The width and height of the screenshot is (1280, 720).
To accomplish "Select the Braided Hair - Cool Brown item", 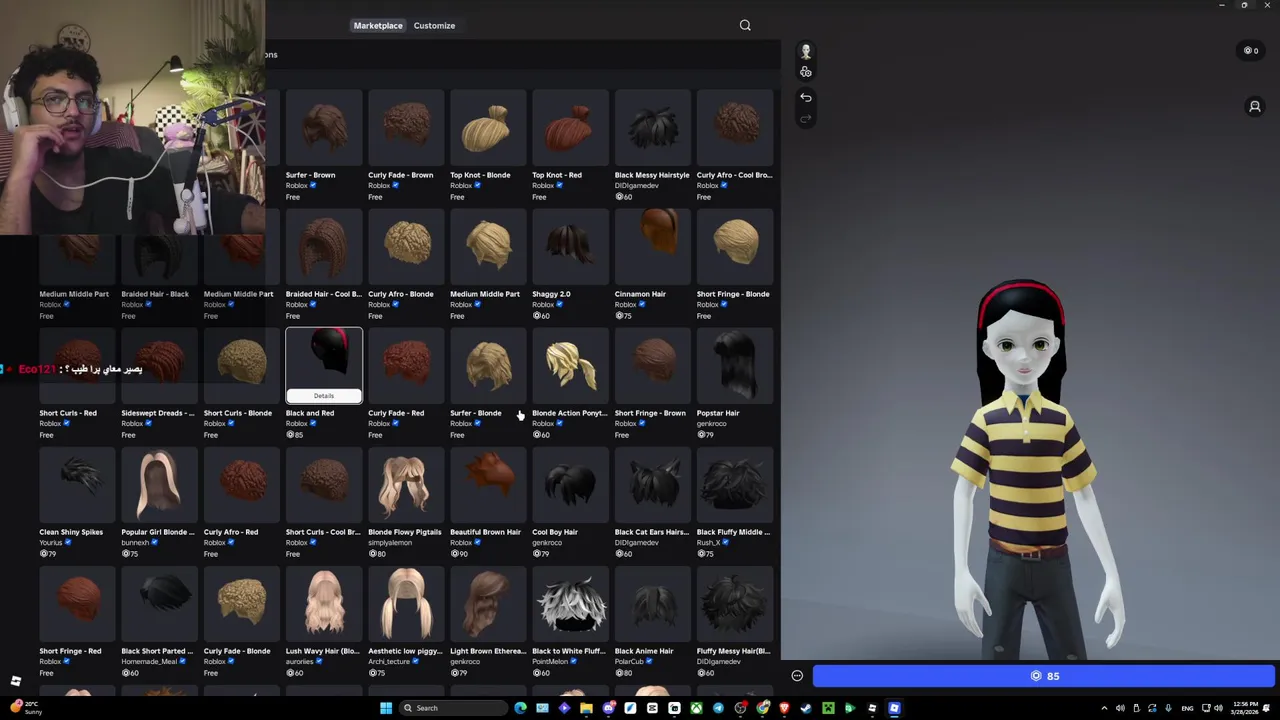I will (324, 265).
